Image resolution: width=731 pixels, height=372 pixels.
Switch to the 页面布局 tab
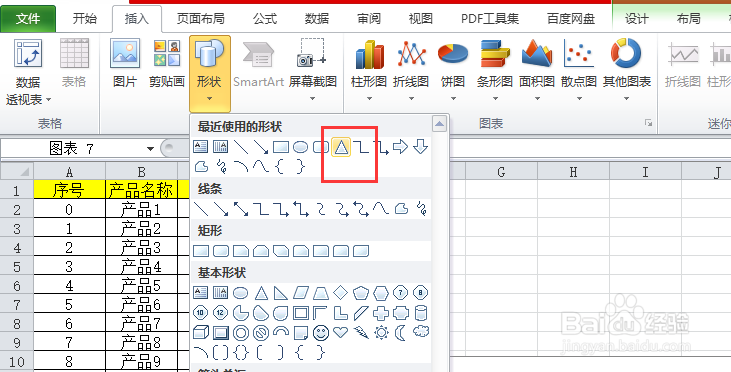click(x=200, y=19)
